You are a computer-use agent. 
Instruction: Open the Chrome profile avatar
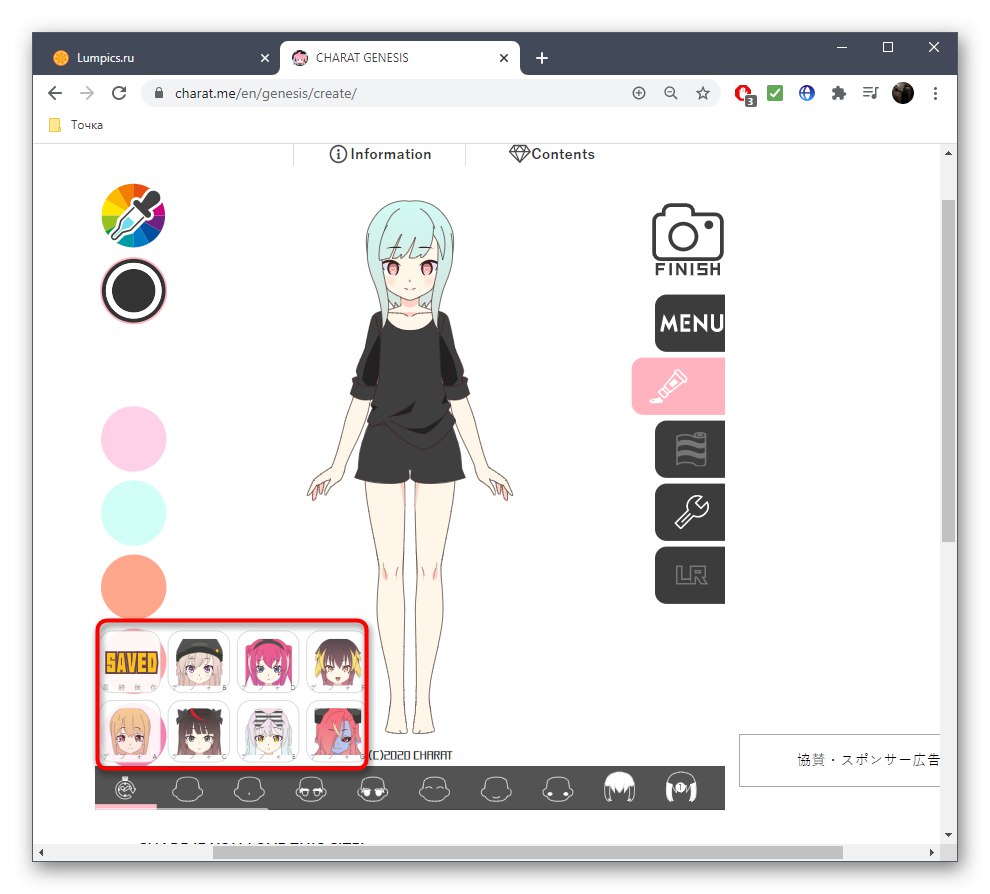tap(903, 93)
